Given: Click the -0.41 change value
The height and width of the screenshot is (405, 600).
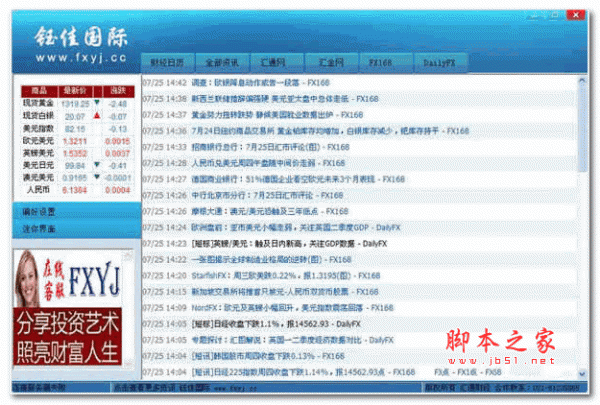Looking at the screenshot, I should (117, 166).
